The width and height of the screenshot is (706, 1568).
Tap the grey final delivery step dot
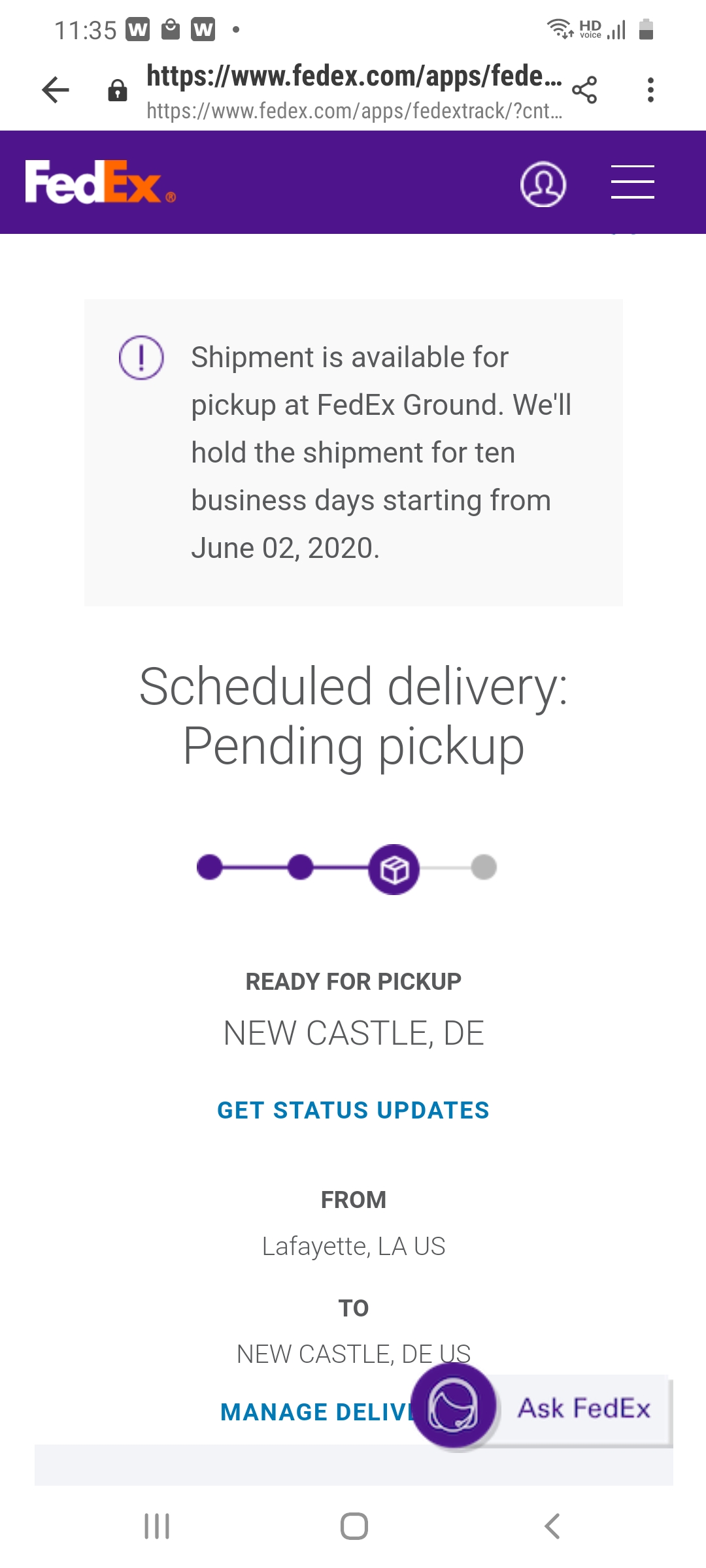coord(484,868)
